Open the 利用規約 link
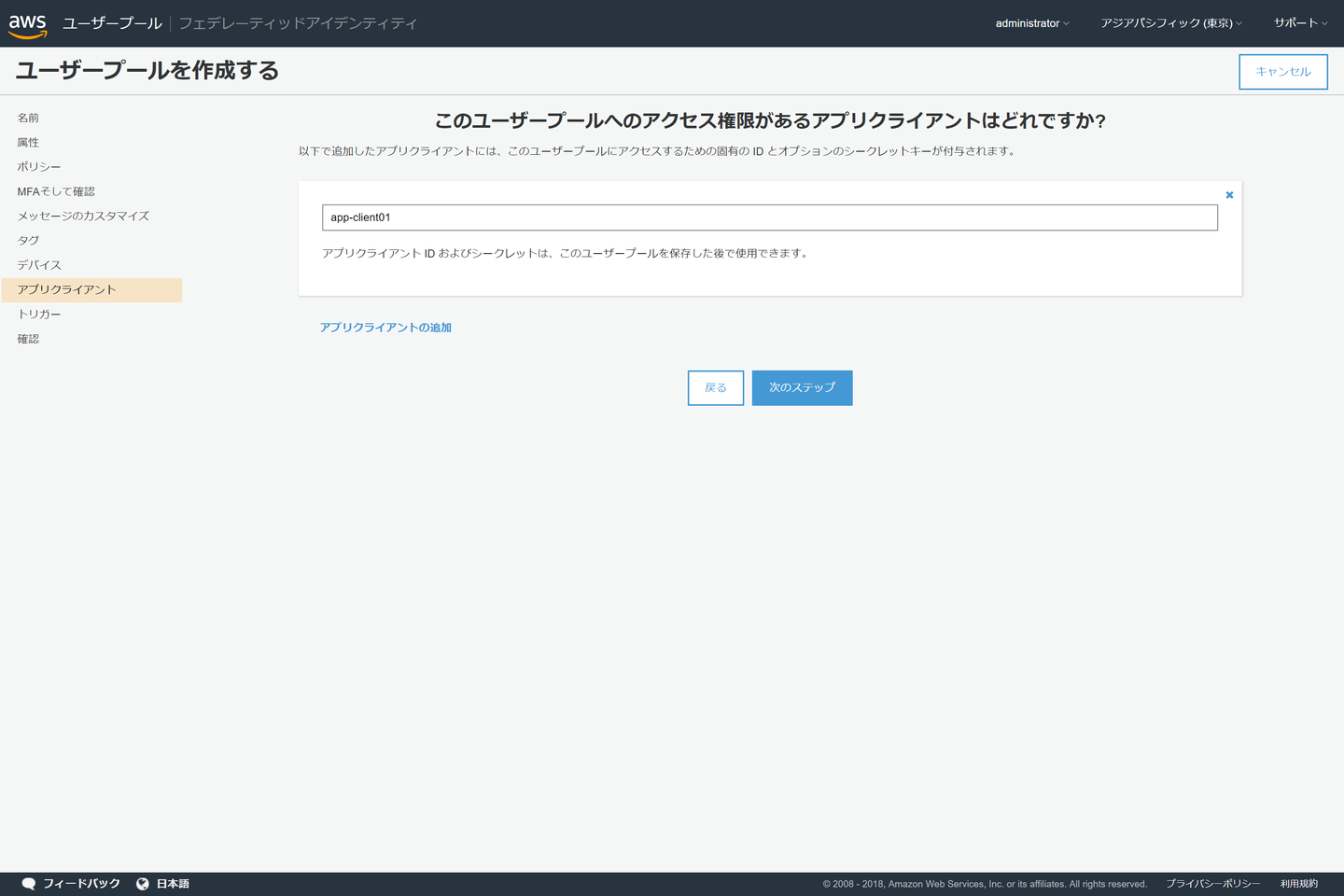The width and height of the screenshot is (1344, 896). tap(1299, 884)
